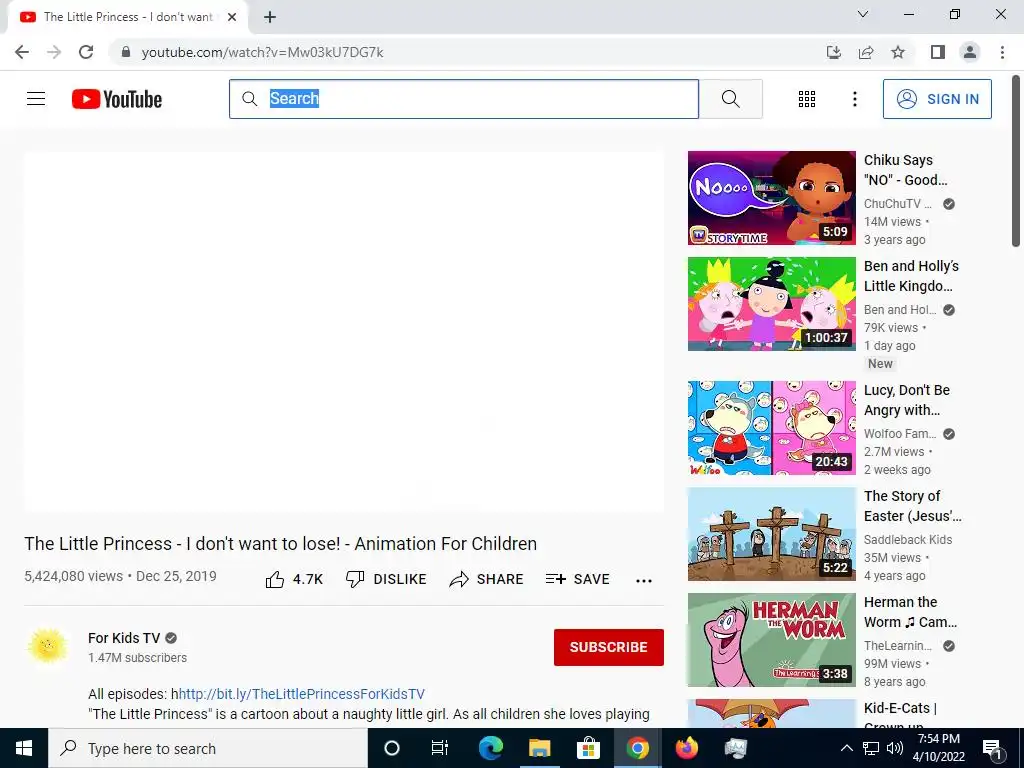The height and width of the screenshot is (768, 1024).
Task: Focus the YouTube search field
Action: pyautogui.click(x=464, y=99)
